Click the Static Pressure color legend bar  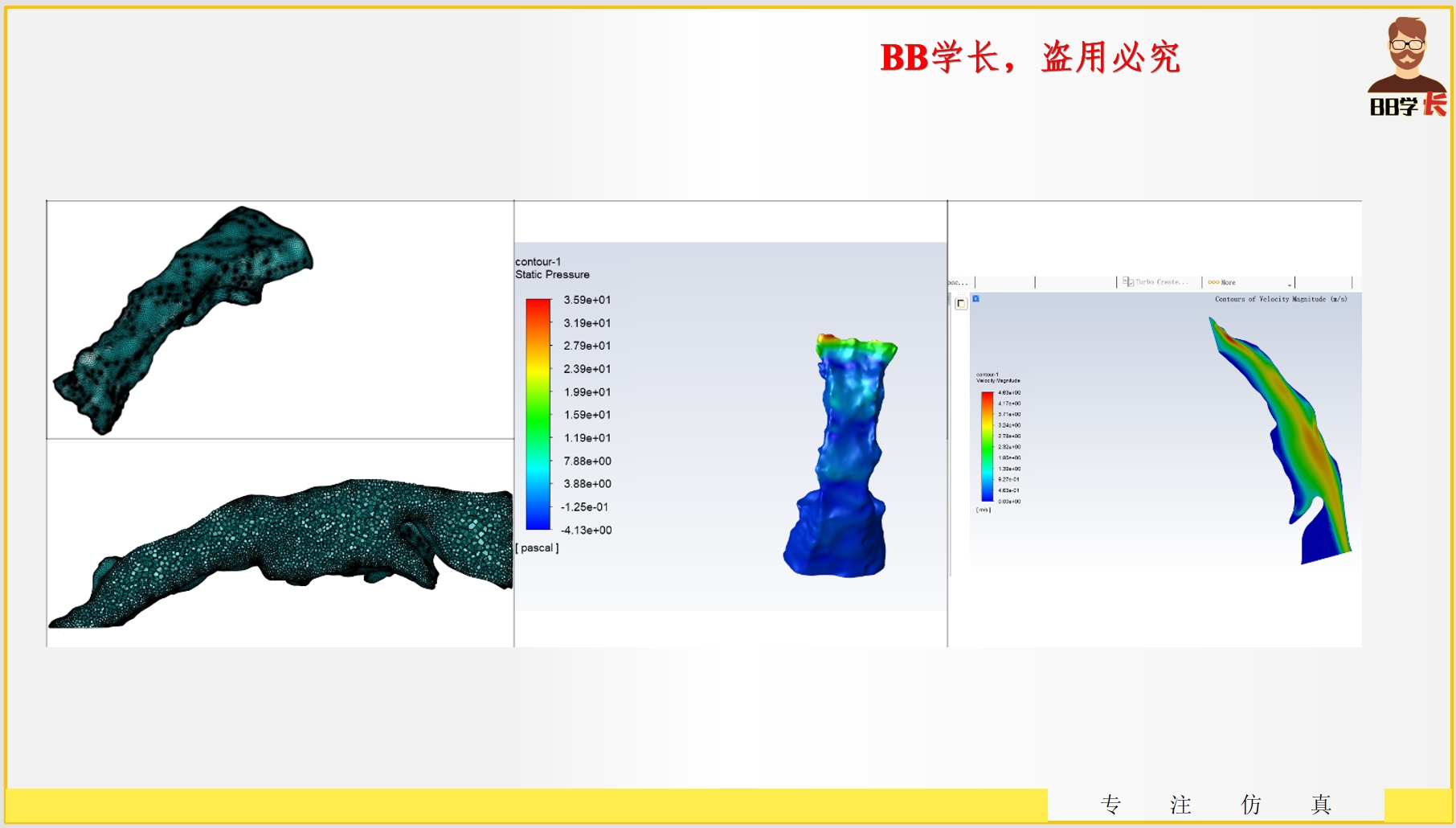coord(538,414)
